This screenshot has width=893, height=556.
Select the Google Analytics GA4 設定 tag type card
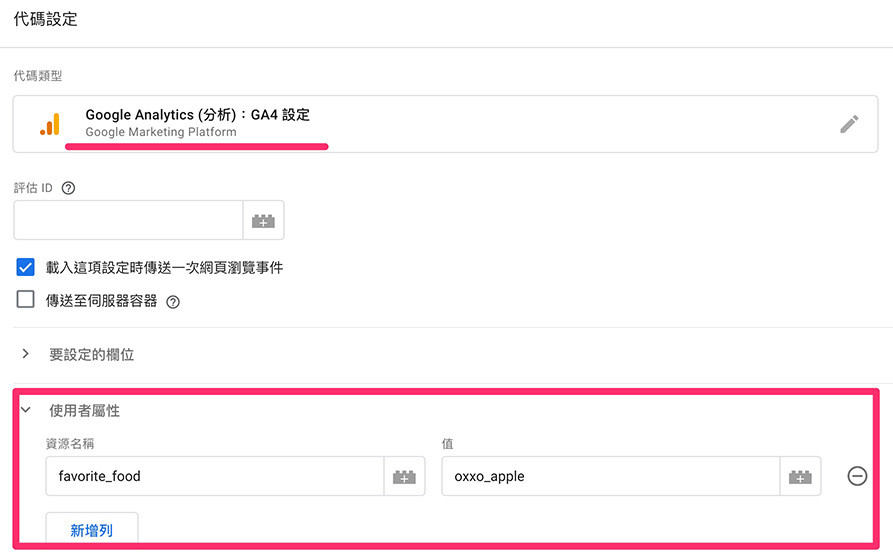pyautogui.click(x=445, y=124)
